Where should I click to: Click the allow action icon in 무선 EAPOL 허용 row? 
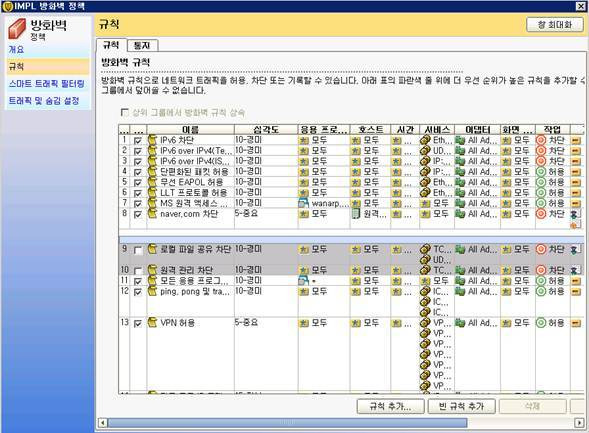click(x=541, y=182)
